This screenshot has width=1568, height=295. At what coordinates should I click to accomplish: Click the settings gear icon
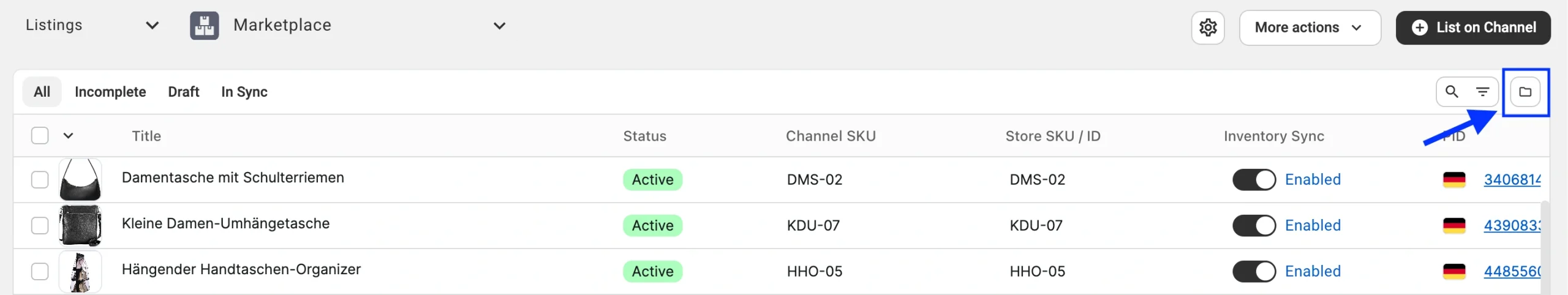click(x=1207, y=28)
